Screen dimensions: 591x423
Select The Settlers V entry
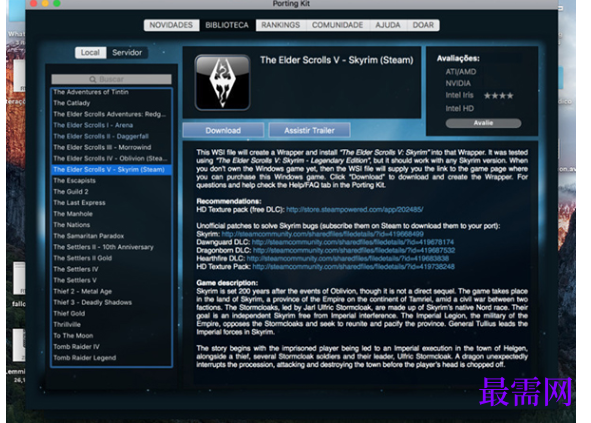click(x=112, y=280)
